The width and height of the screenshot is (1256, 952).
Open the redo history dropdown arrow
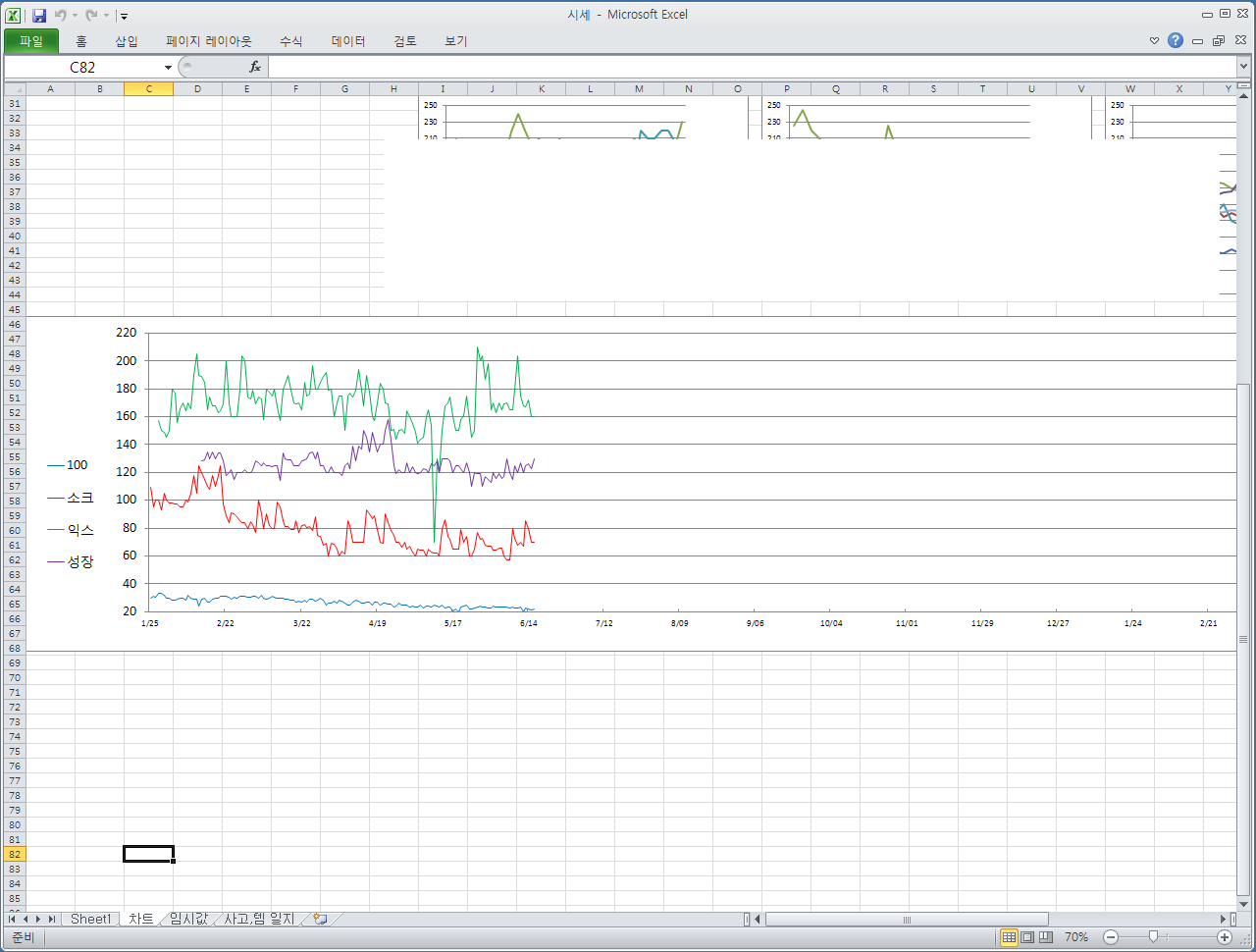click(x=106, y=16)
